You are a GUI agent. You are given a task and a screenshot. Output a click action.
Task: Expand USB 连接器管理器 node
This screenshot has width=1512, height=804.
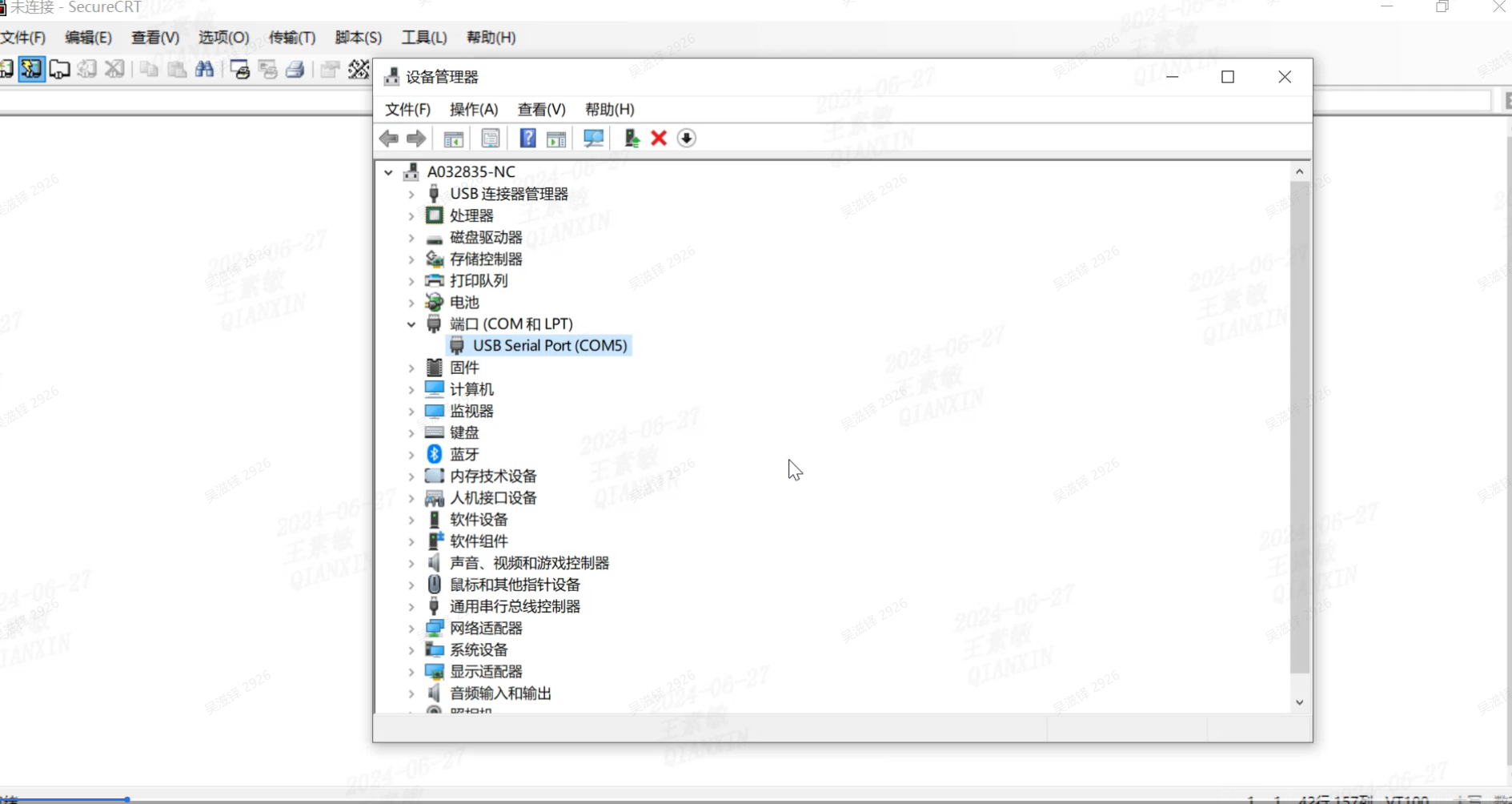click(411, 194)
